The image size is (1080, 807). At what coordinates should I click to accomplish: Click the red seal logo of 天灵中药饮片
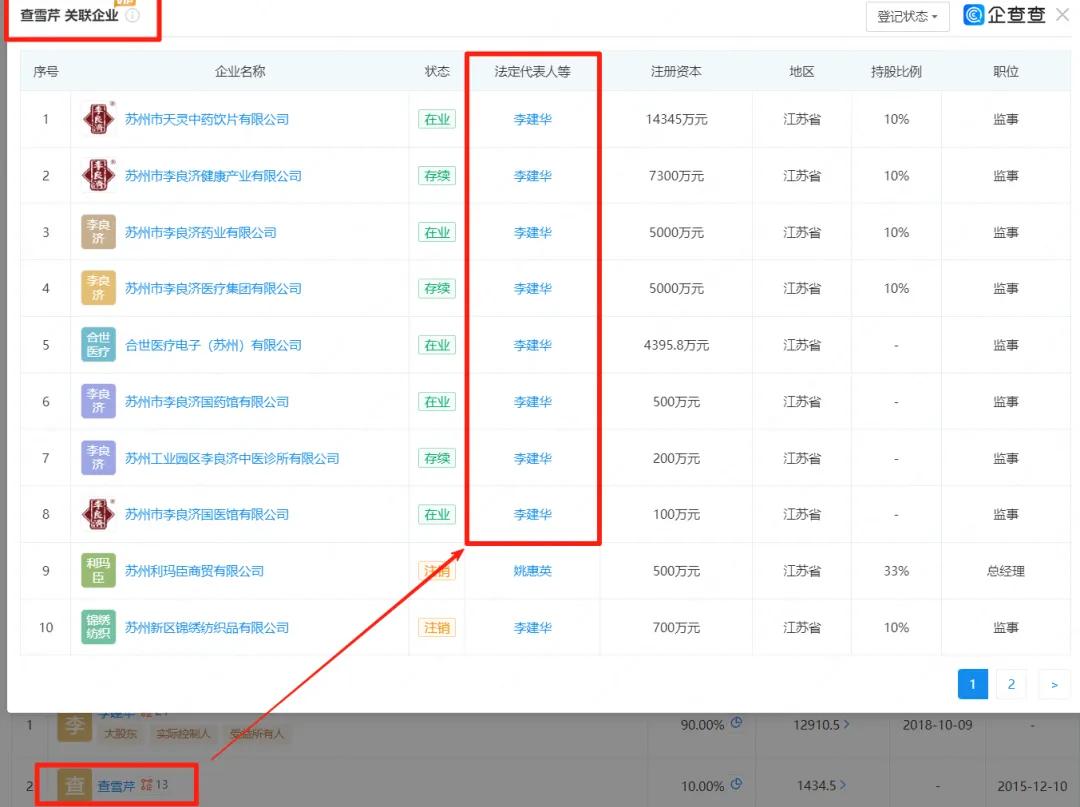(97, 119)
